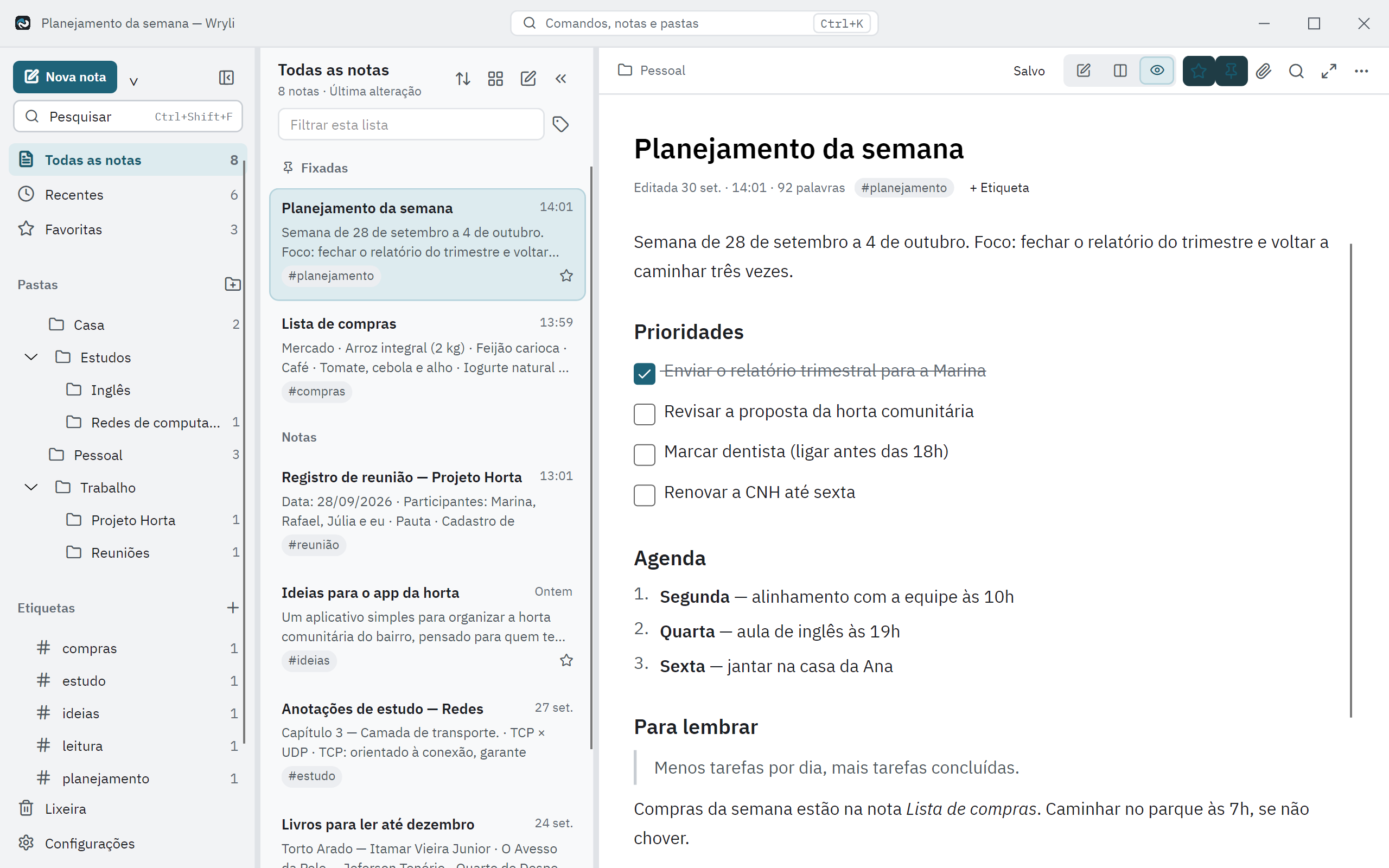Open the Comandos, notas e pastas bar
The image size is (1389, 868).
click(694, 23)
